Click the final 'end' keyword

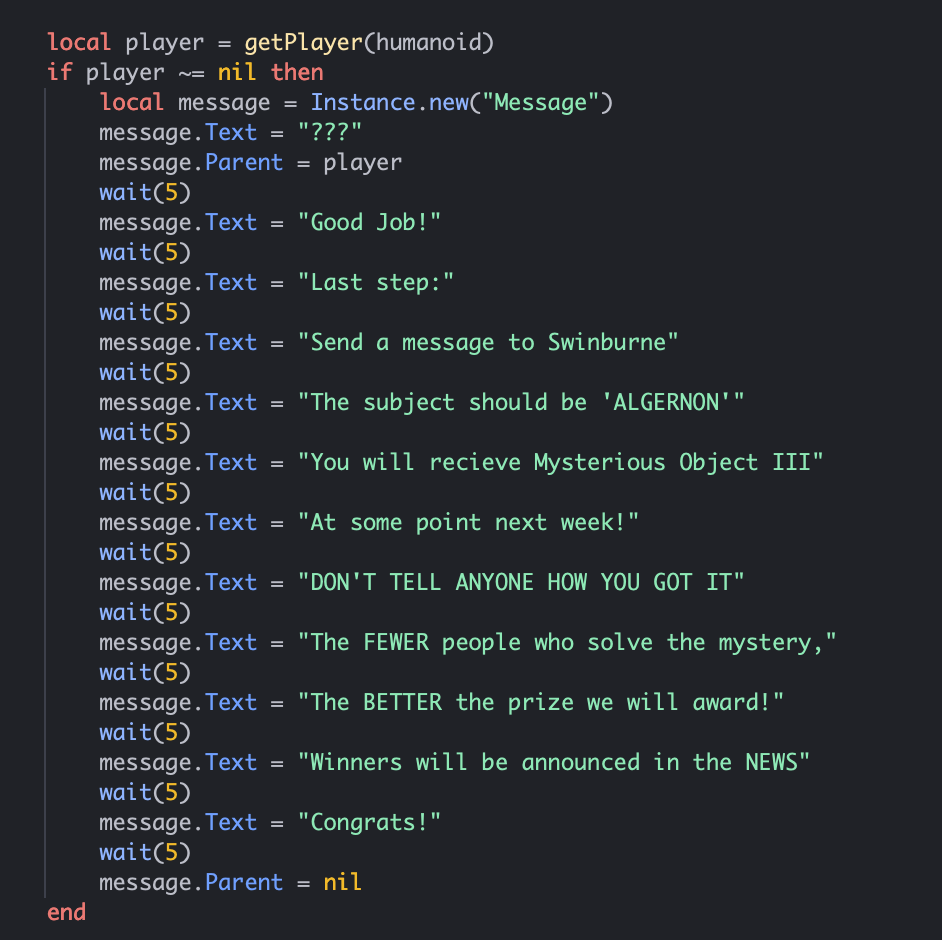coord(66,913)
